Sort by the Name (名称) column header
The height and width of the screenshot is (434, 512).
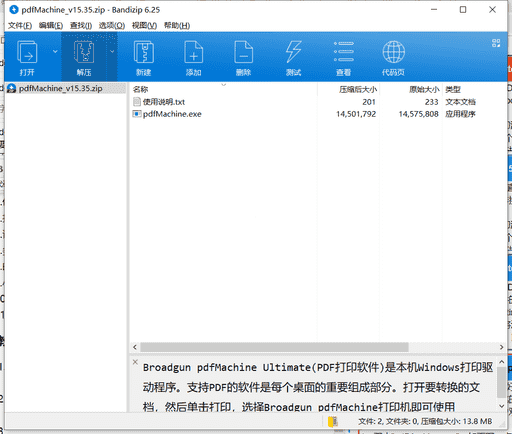(x=140, y=89)
